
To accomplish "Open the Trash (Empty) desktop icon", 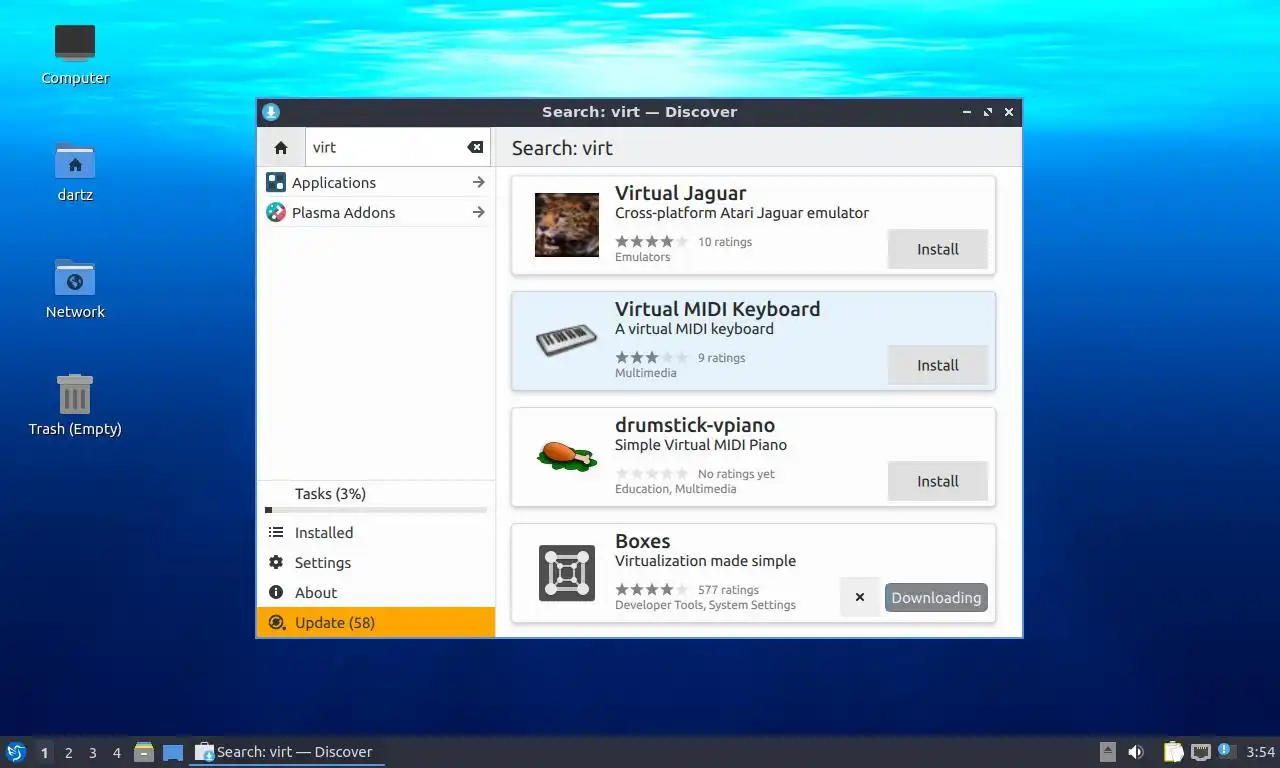I will pos(75,406).
